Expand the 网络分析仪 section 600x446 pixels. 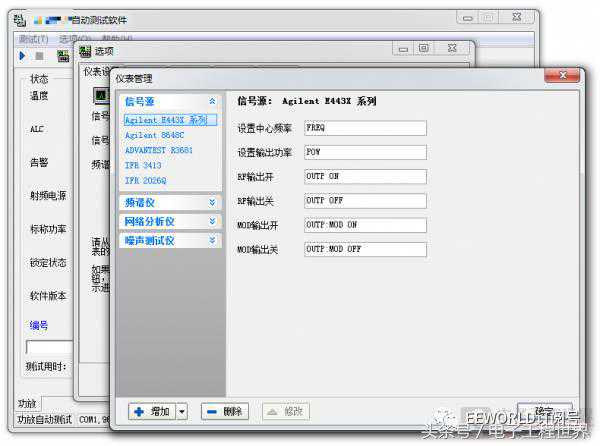pyautogui.click(x=212, y=221)
